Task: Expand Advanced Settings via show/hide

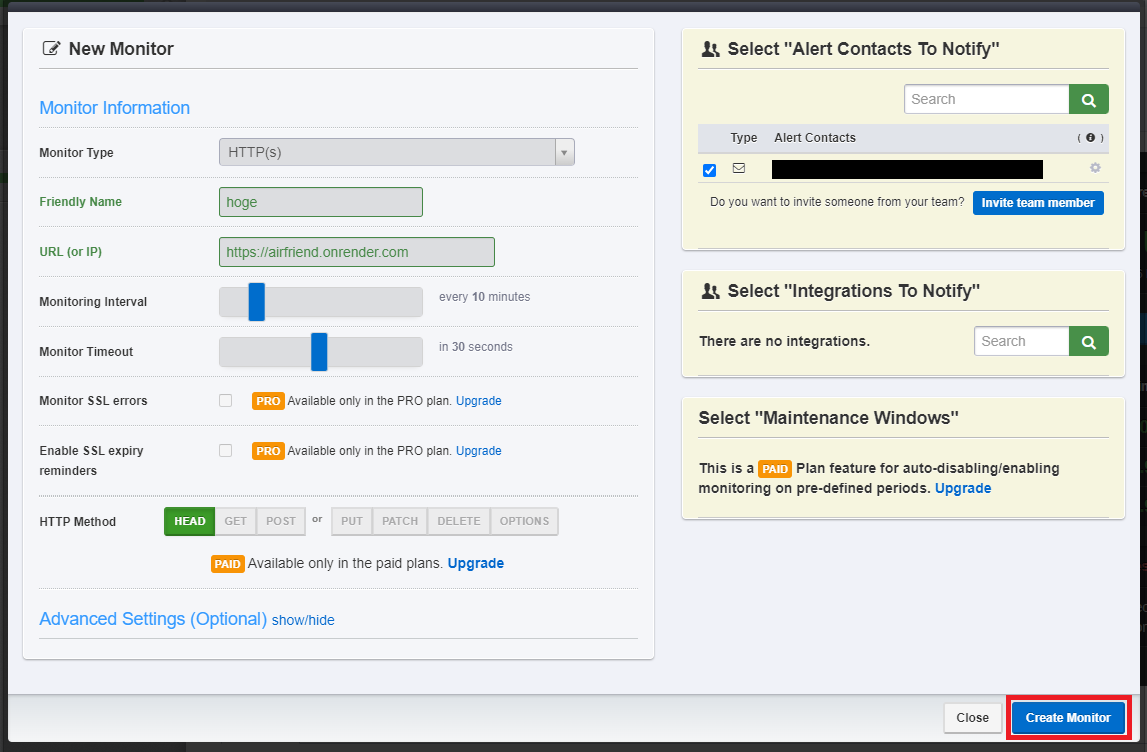Action: [303, 620]
